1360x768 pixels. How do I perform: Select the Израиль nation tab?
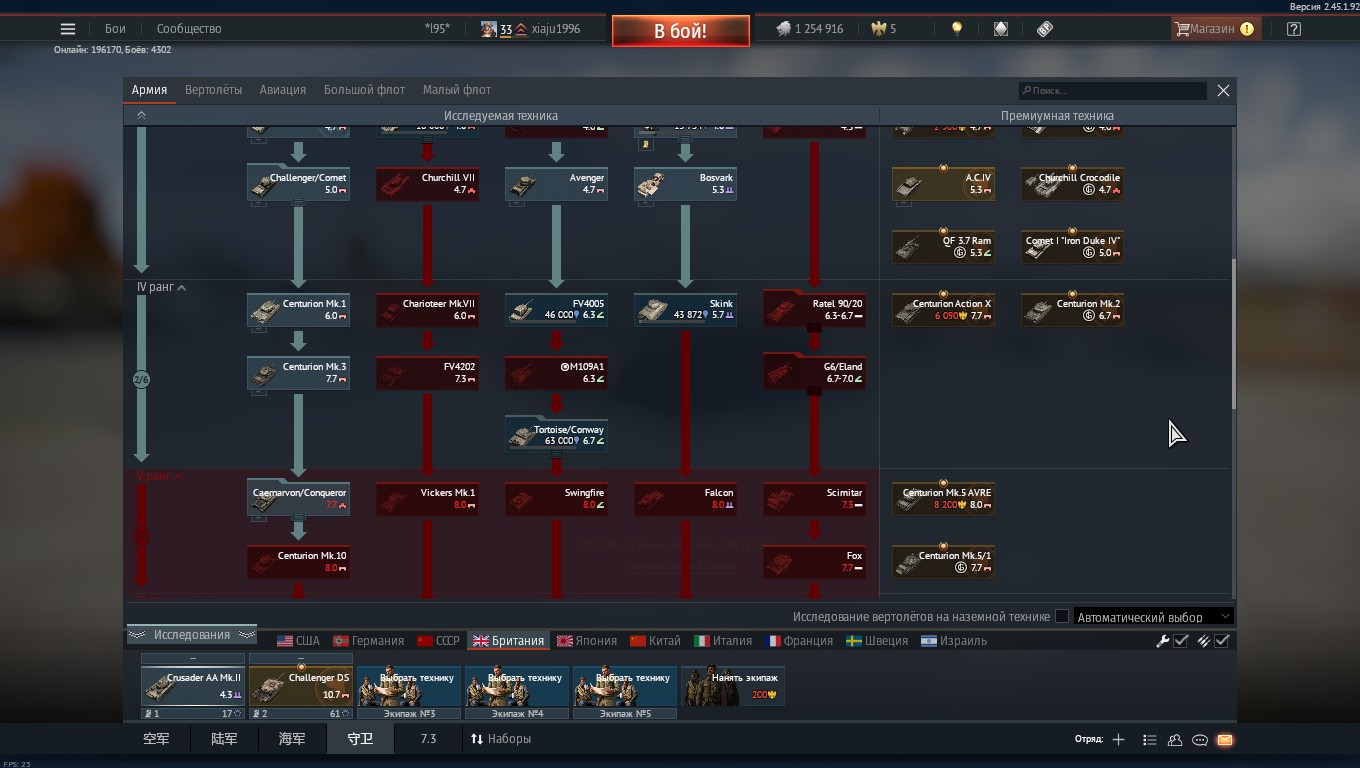(954, 641)
